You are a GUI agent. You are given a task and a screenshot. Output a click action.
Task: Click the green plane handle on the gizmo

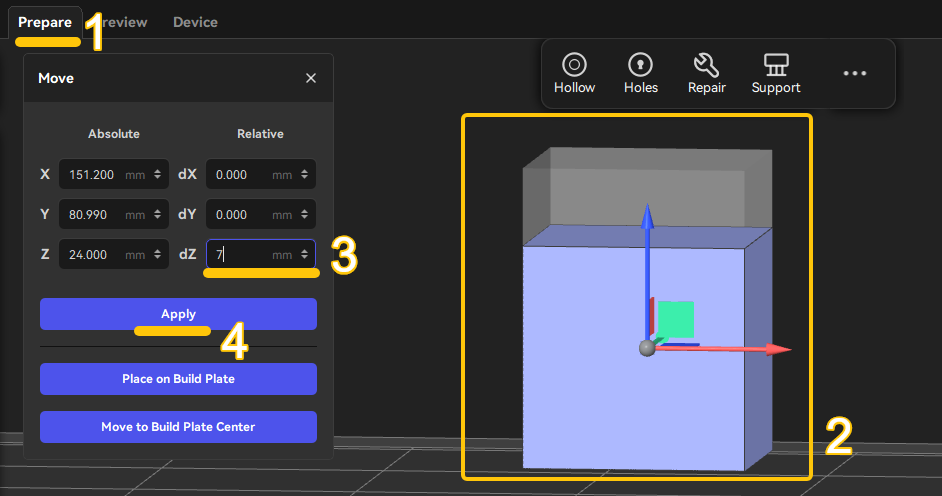click(676, 319)
